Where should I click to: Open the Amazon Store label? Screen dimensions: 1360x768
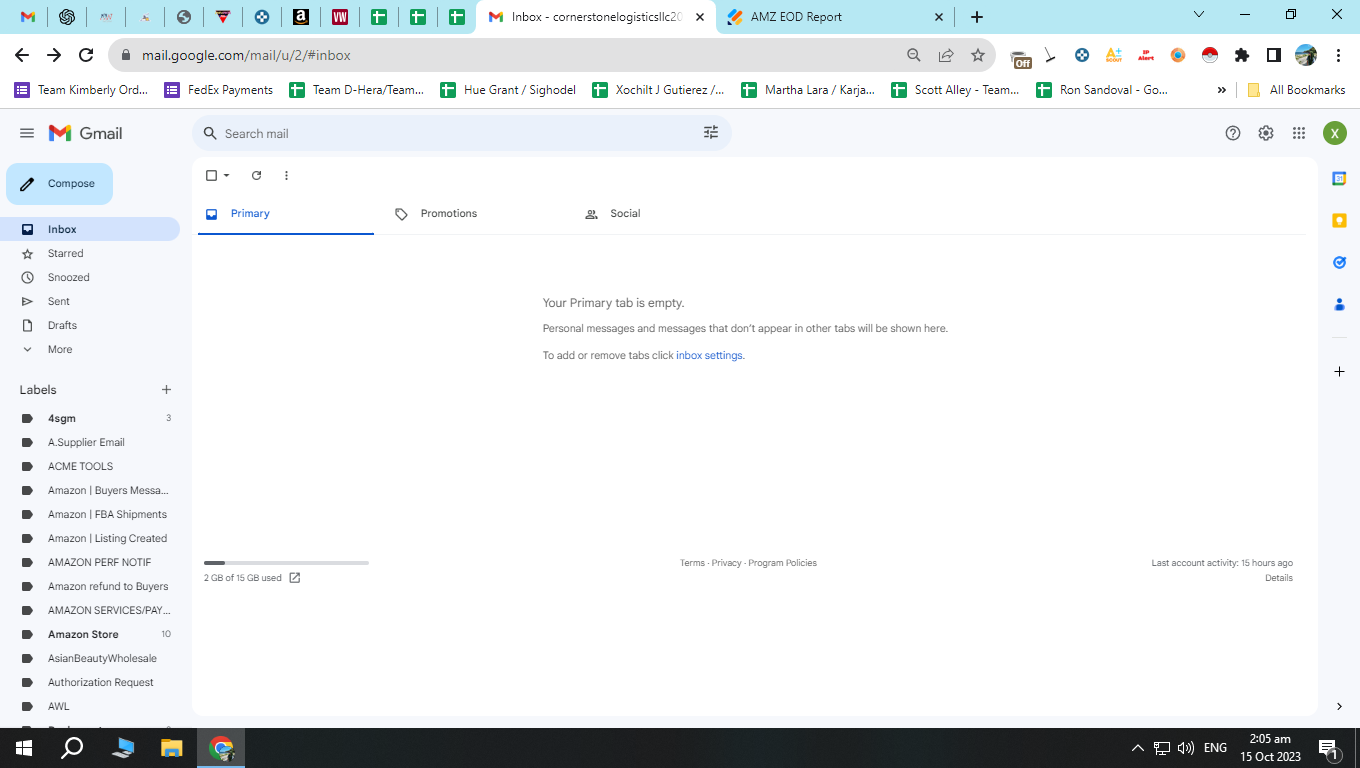point(90,634)
